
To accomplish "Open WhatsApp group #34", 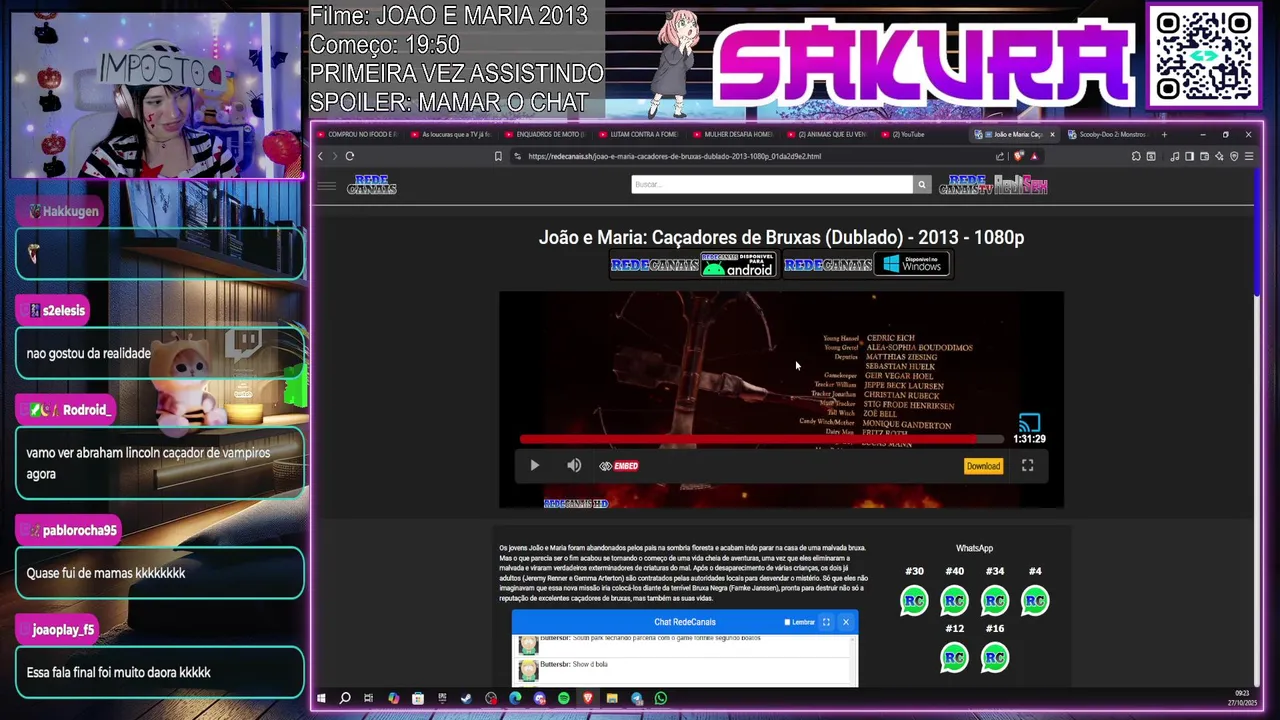I will pyautogui.click(x=994, y=600).
